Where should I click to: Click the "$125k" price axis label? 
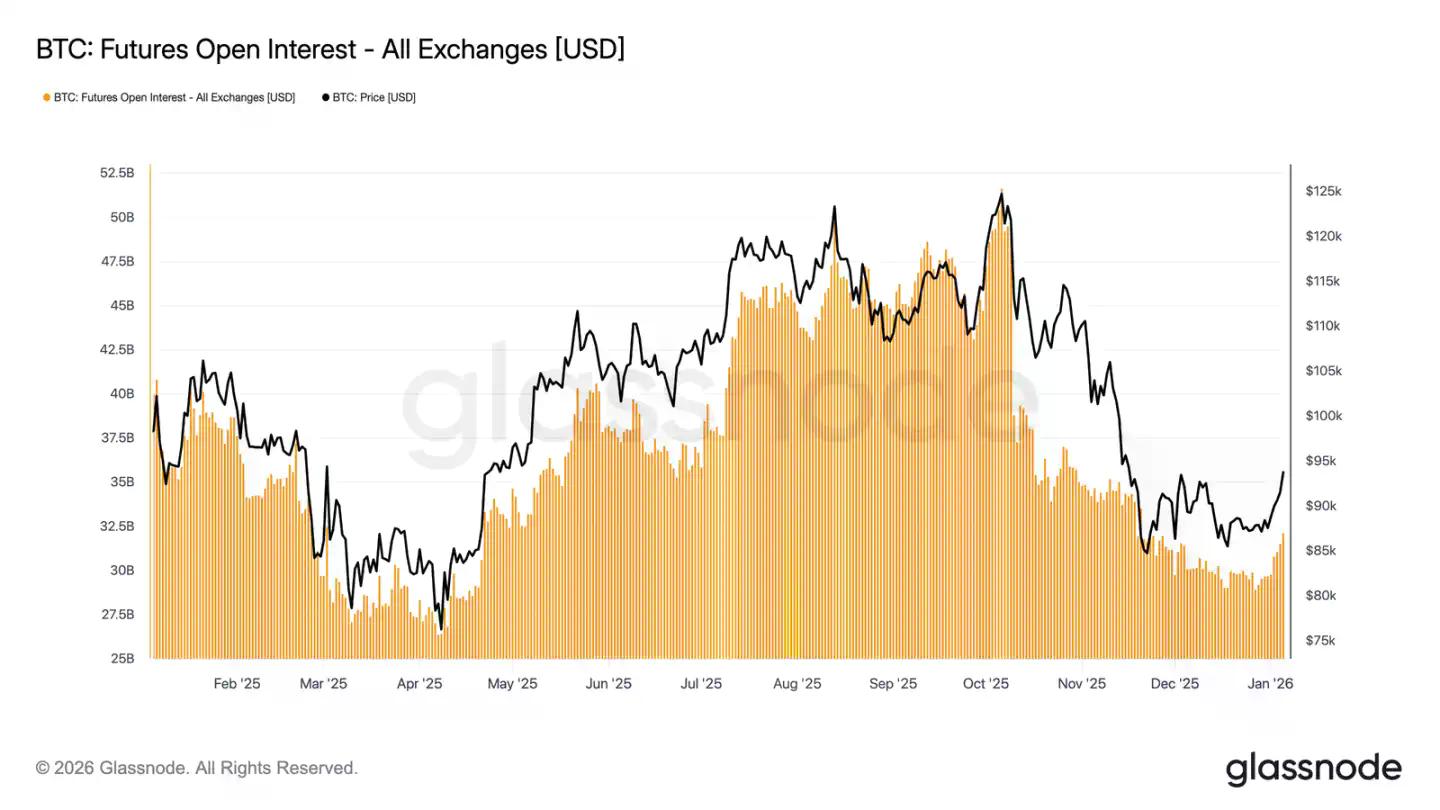(x=1322, y=191)
